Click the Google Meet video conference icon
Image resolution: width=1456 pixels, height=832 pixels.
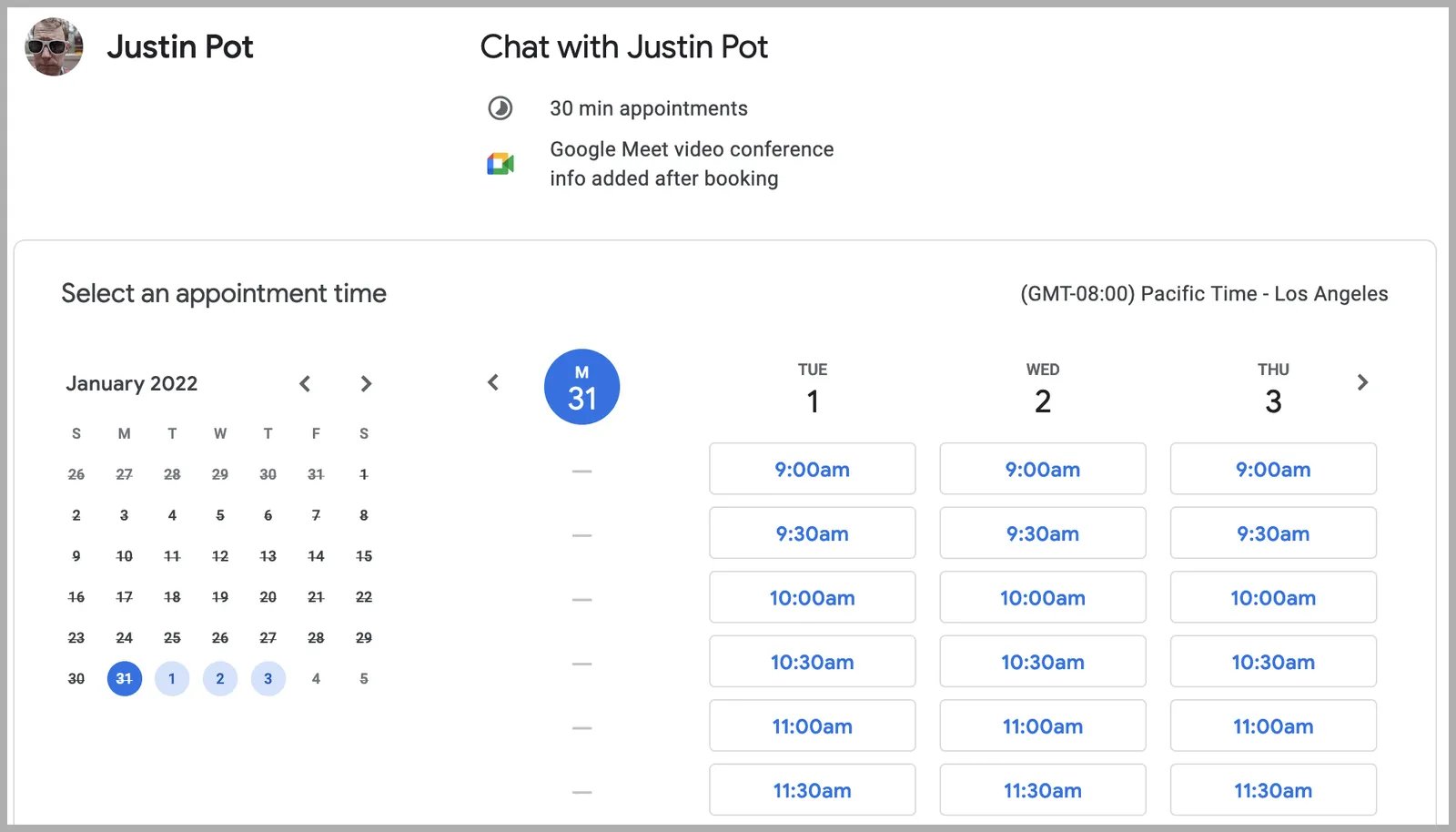501,164
